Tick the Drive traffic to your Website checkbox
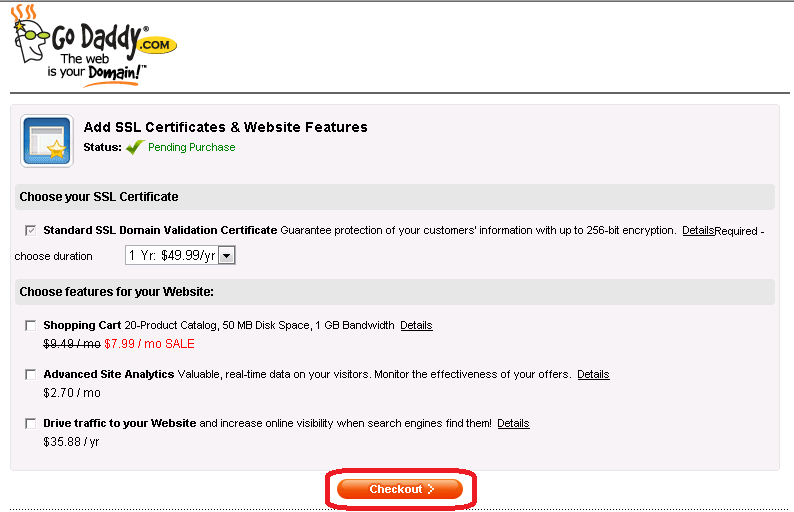This screenshot has width=794, height=512. tap(31, 423)
